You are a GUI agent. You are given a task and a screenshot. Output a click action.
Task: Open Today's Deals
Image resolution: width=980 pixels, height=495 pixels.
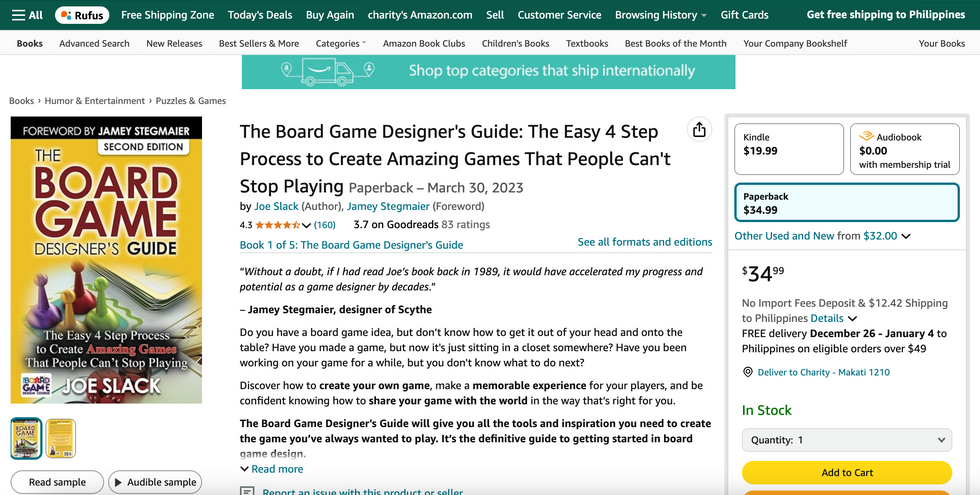coord(260,15)
